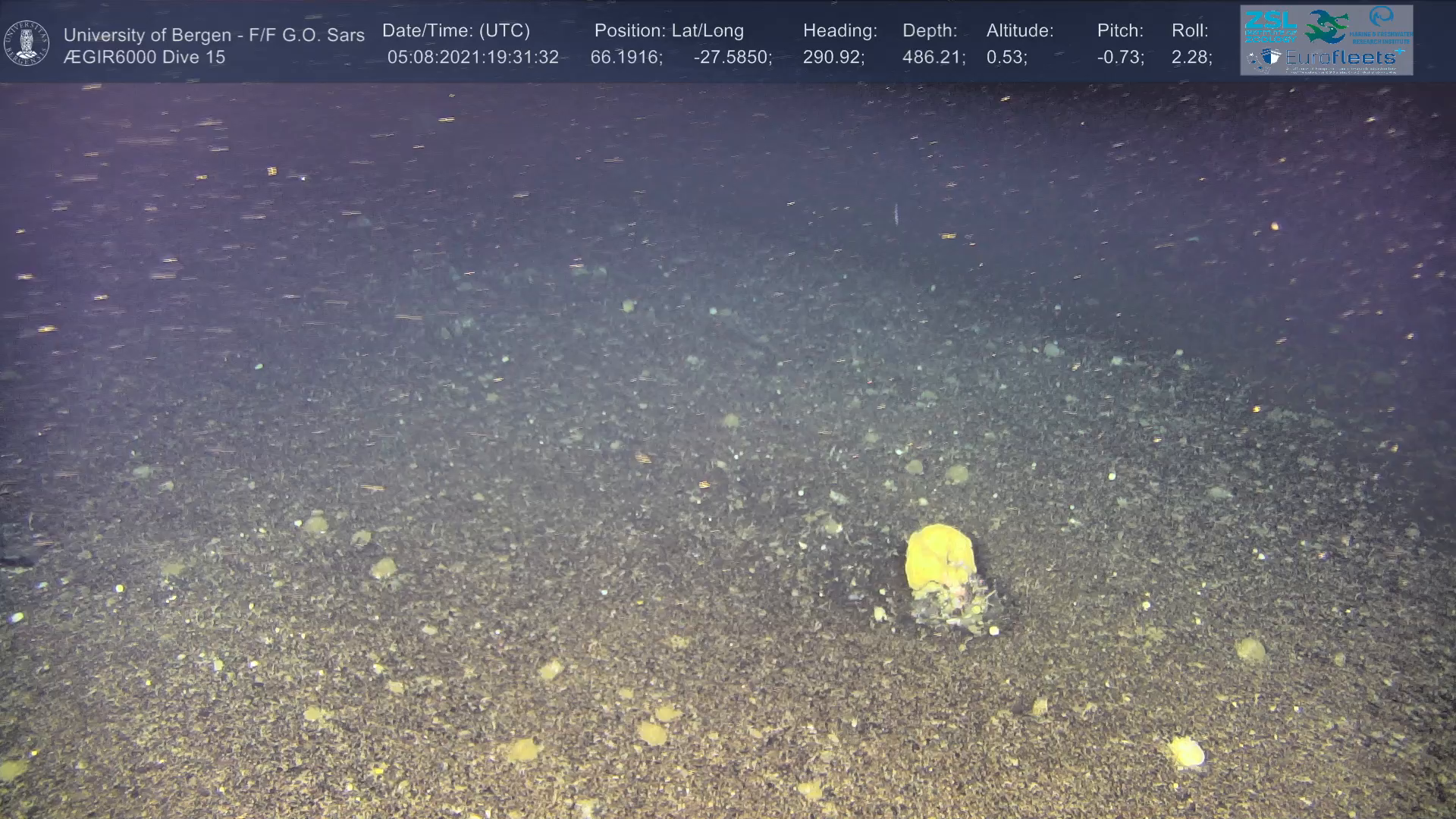Click the Depth value 486.21
Viewport: 1456px width, 819px height.
coord(933,58)
